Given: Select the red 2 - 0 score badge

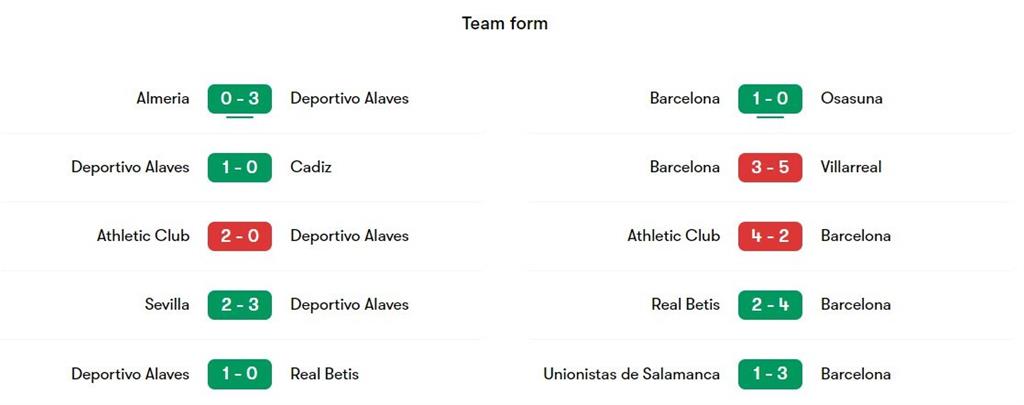Looking at the screenshot, I should pyautogui.click(x=239, y=236).
